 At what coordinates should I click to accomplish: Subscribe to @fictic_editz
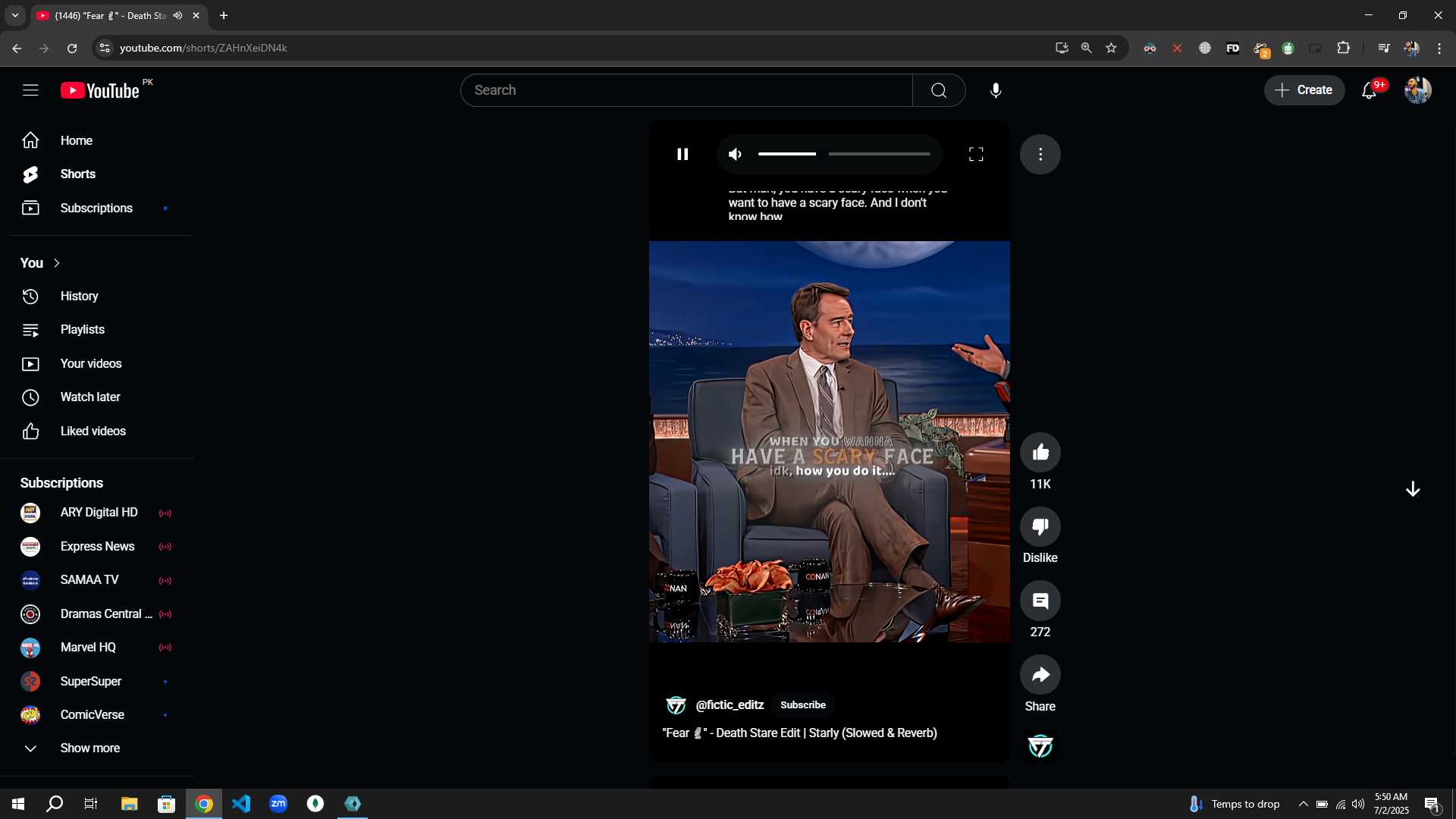(x=802, y=705)
